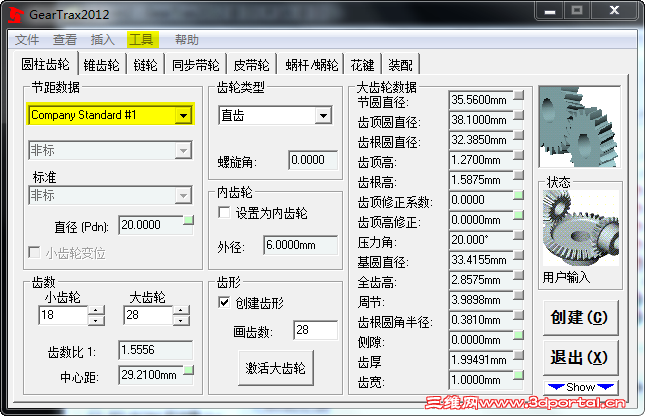The height and width of the screenshot is (416, 645).
Task: Click the indicator square beside 压力角
Action: (519, 235)
